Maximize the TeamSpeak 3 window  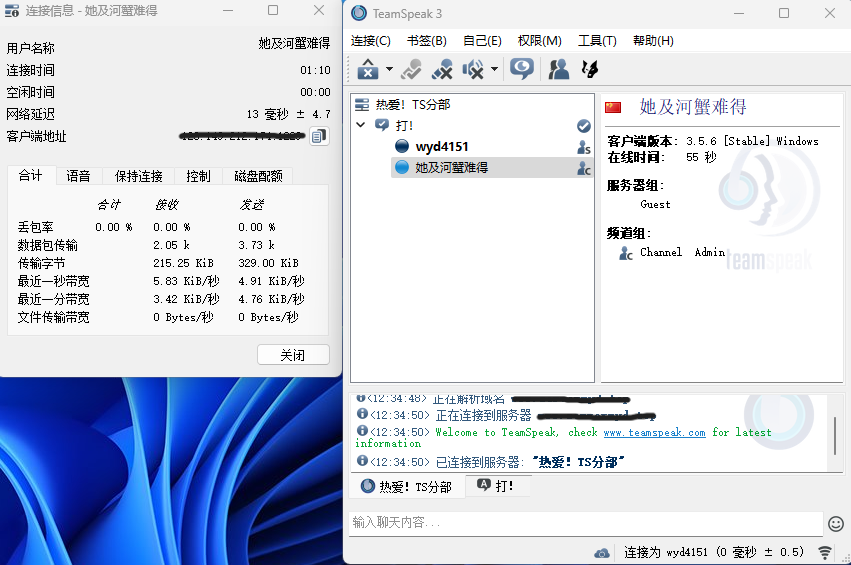pos(784,13)
